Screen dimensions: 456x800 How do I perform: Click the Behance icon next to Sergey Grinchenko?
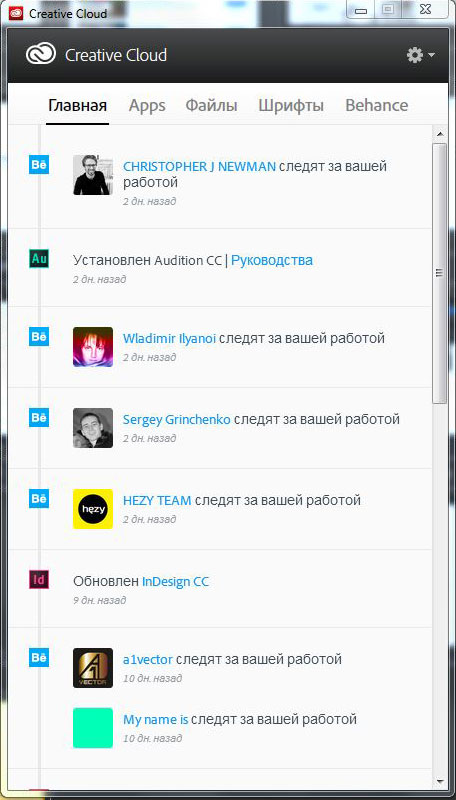pos(39,418)
